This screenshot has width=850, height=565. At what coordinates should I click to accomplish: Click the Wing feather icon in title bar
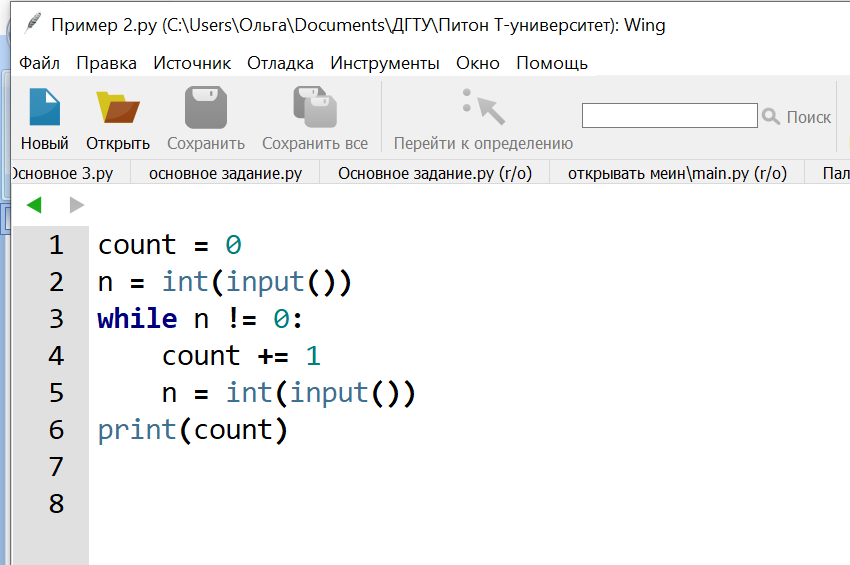[x=32, y=23]
